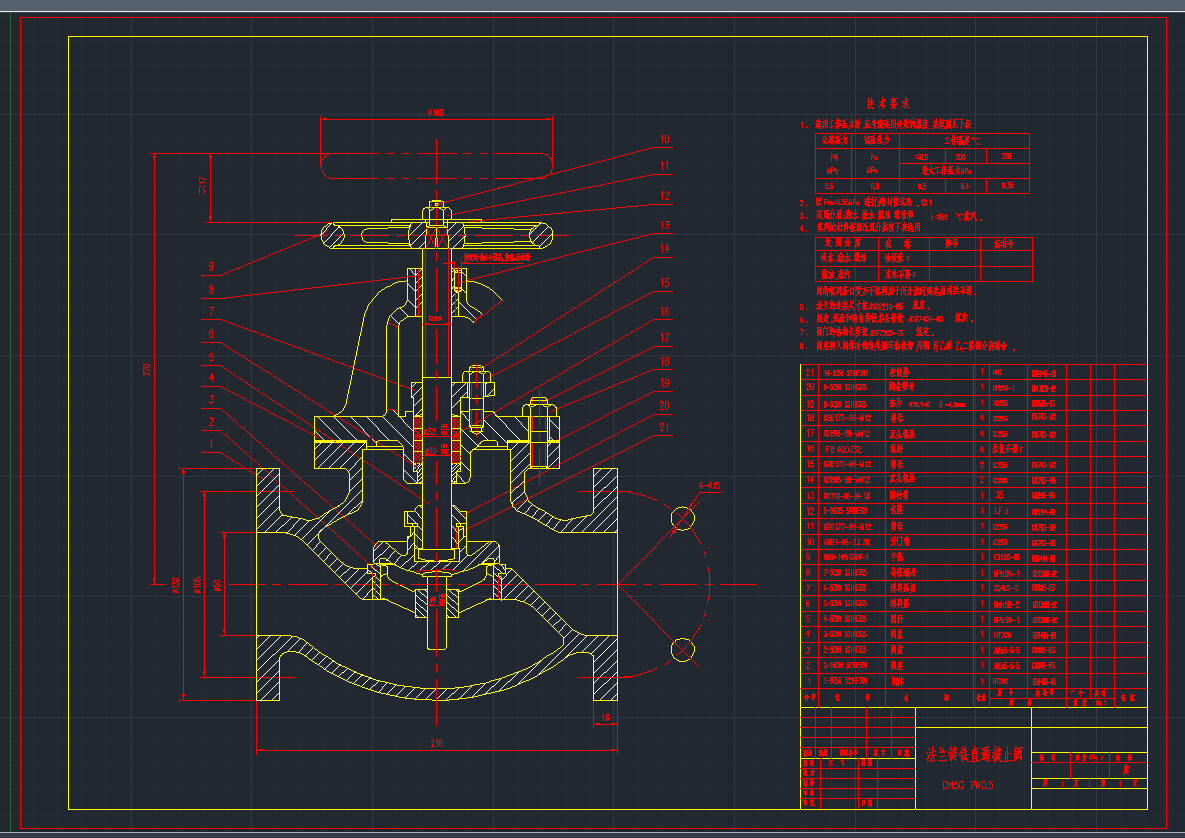Select the 210 overall length dimension
This screenshot has width=1185, height=838.
436,743
